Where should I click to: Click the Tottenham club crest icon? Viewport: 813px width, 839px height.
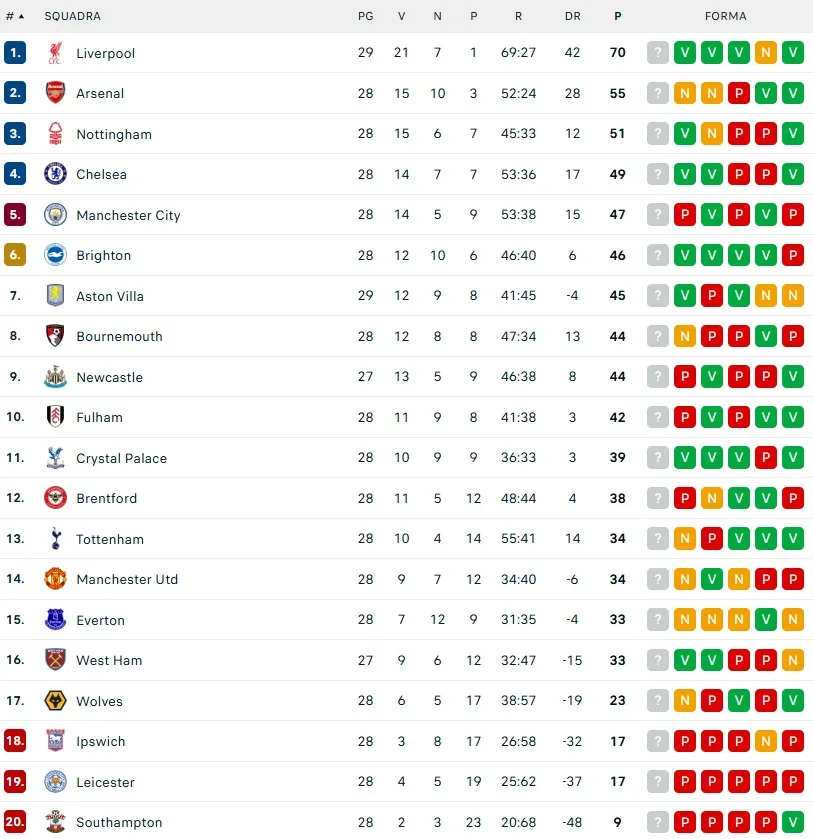[x=56, y=539]
